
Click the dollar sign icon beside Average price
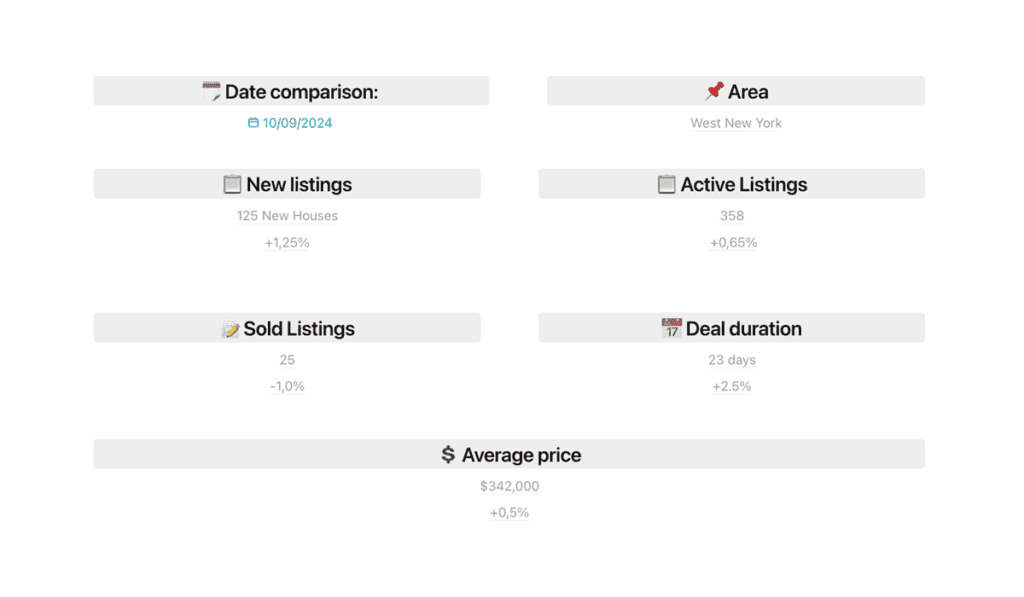(x=447, y=455)
